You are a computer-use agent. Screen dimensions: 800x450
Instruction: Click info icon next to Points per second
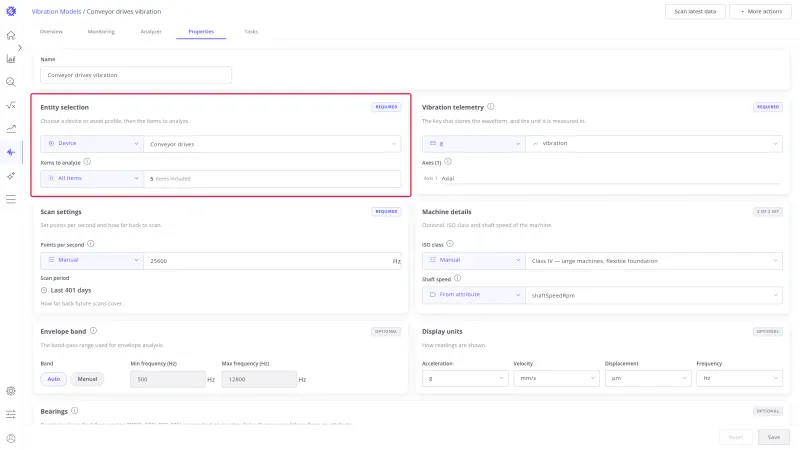coord(91,244)
